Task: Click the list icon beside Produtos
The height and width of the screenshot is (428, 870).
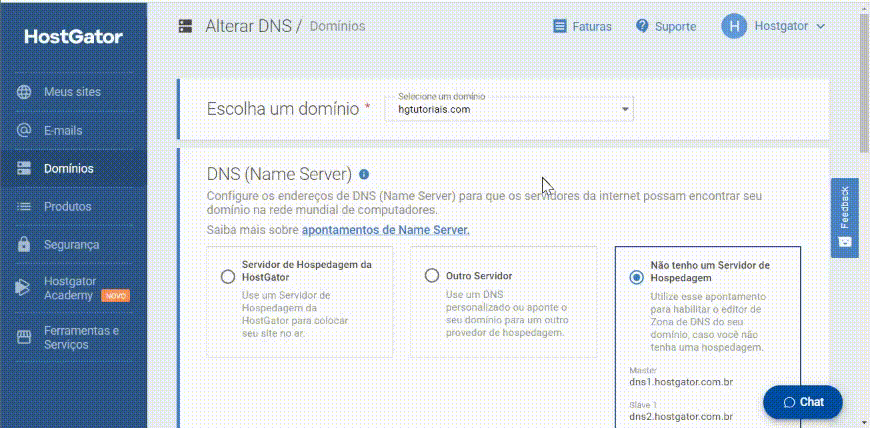Action: (24, 207)
